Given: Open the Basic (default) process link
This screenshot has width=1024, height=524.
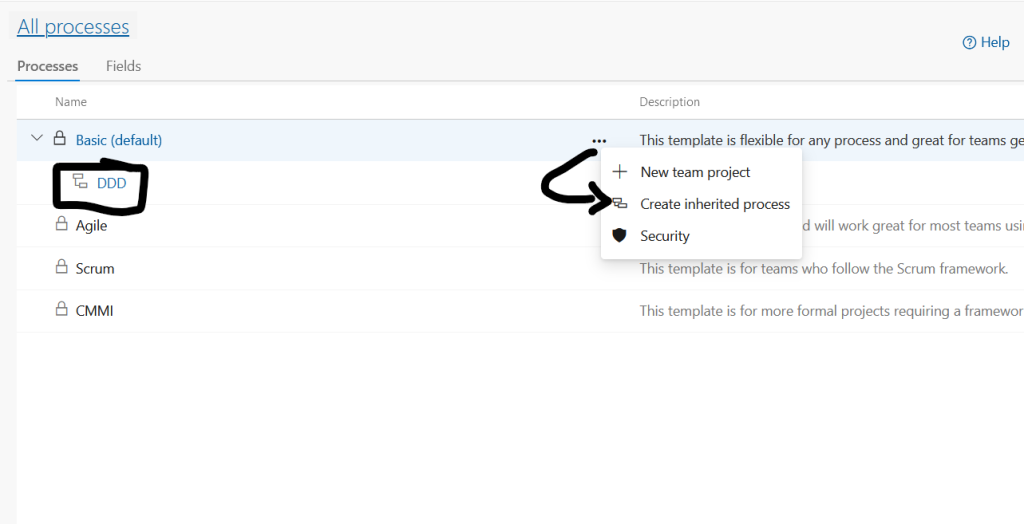Looking at the screenshot, I should tap(118, 140).
